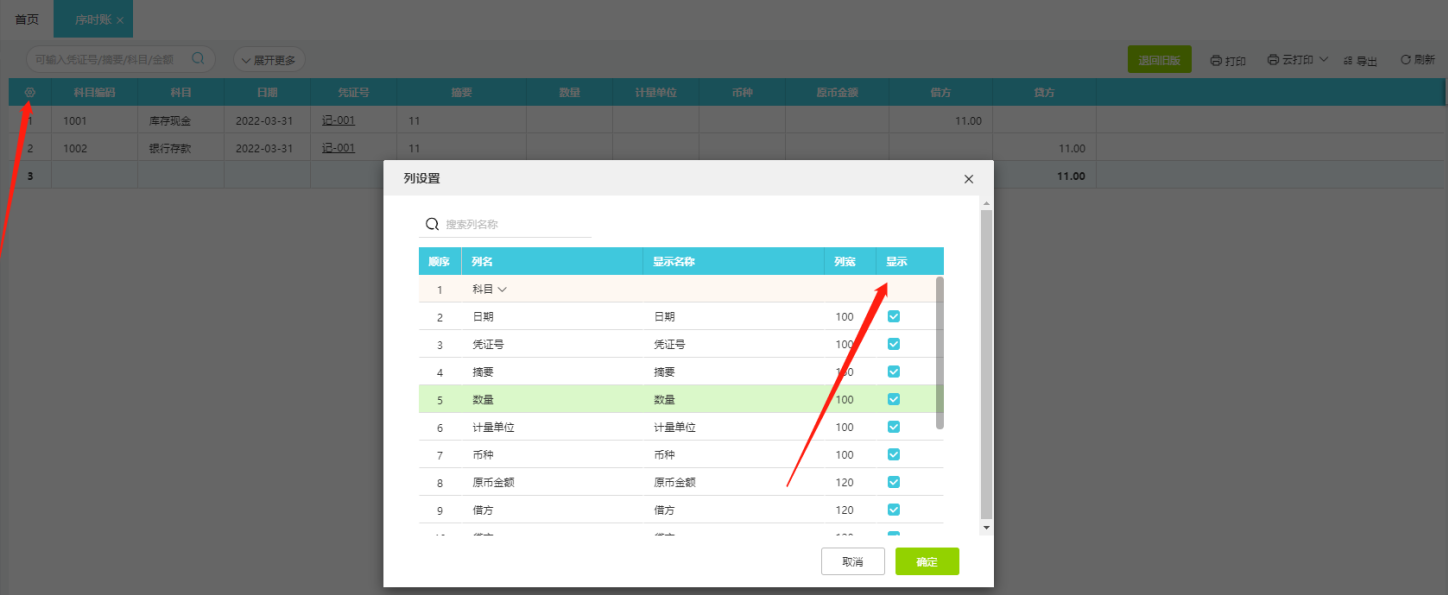This screenshot has height=595, width=1448.
Task: Click the column settings gear icon
Action: click(29, 93)
